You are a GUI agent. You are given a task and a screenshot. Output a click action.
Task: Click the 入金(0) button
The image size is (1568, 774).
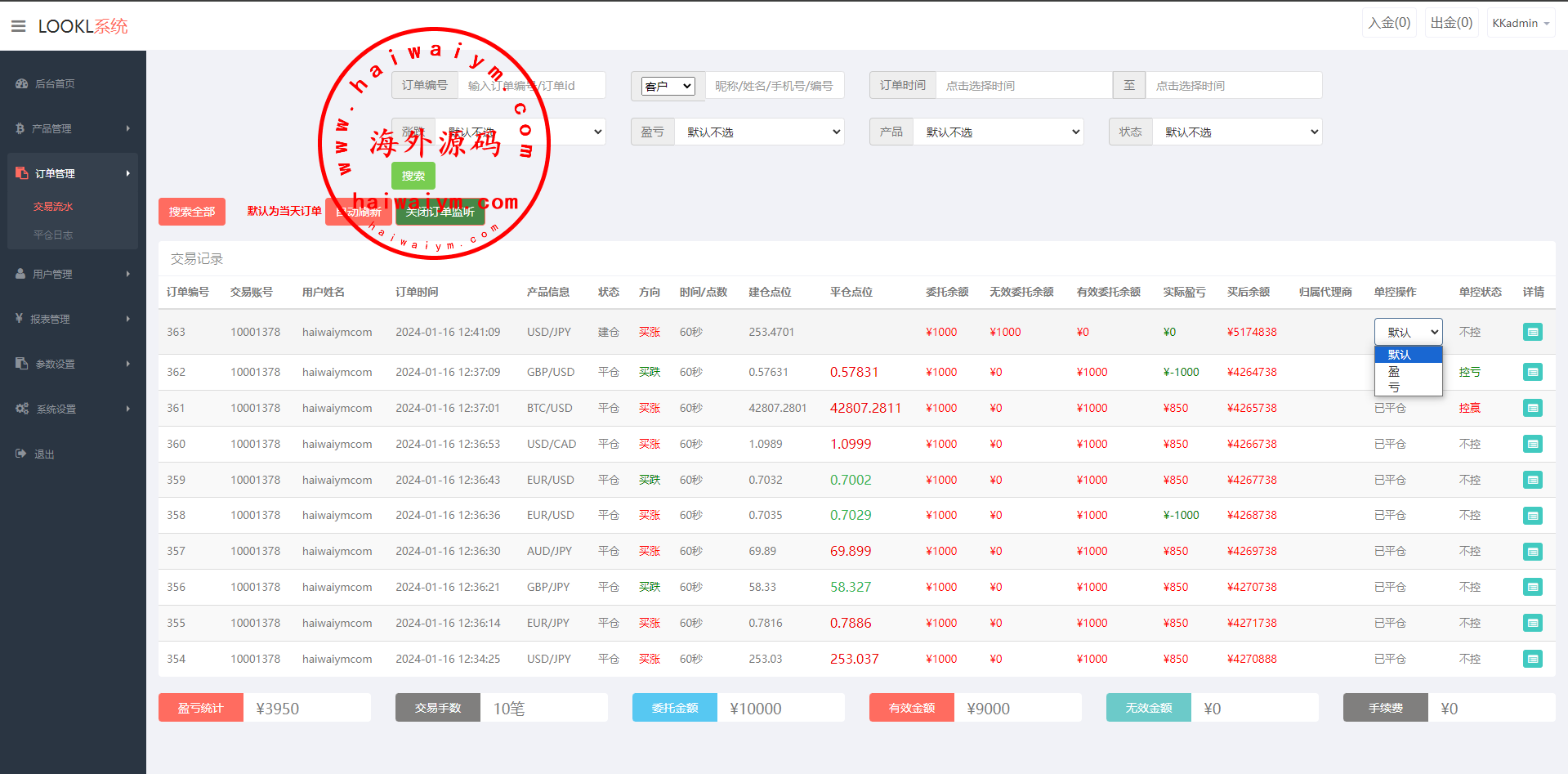coord(1389,23)
